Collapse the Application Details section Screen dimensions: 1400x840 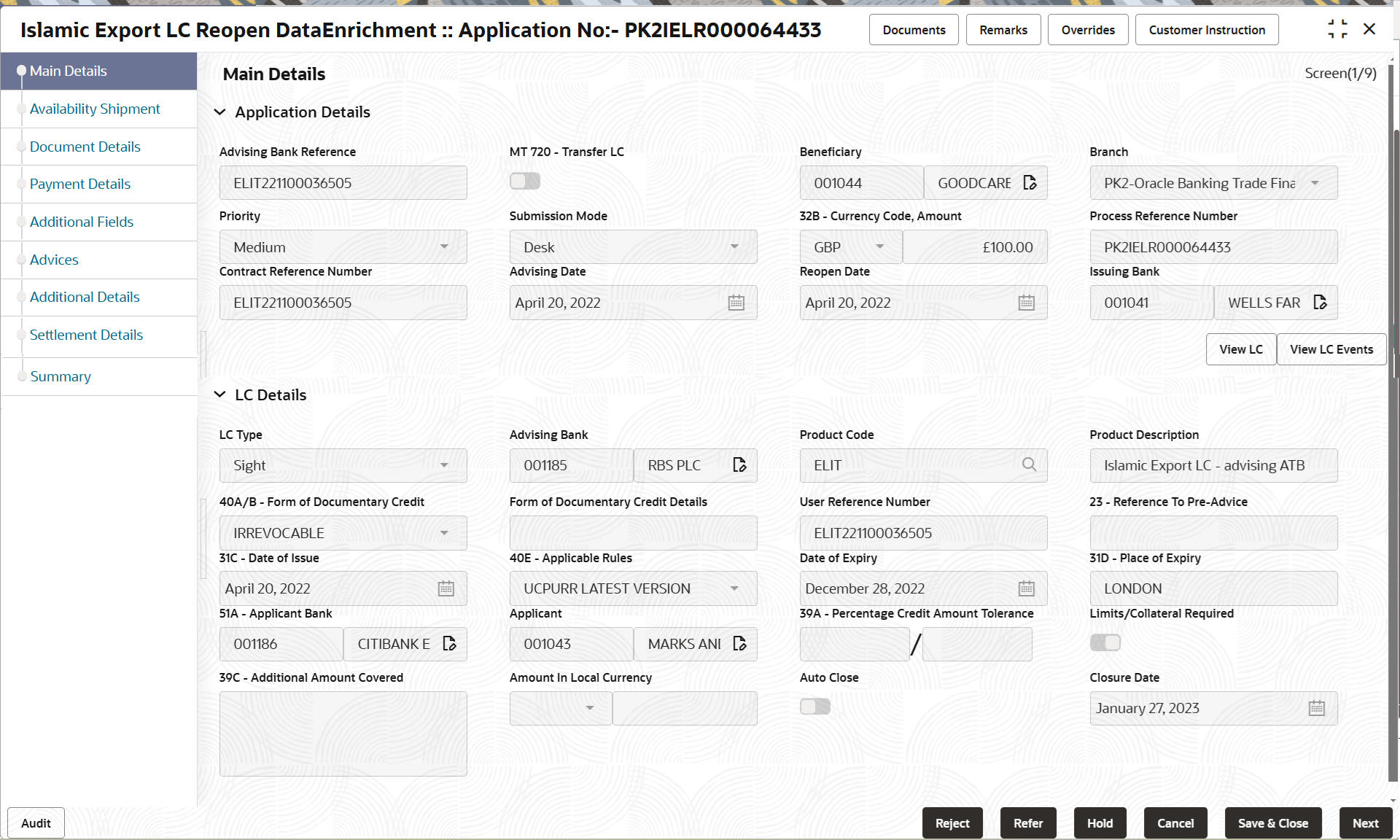219,112
